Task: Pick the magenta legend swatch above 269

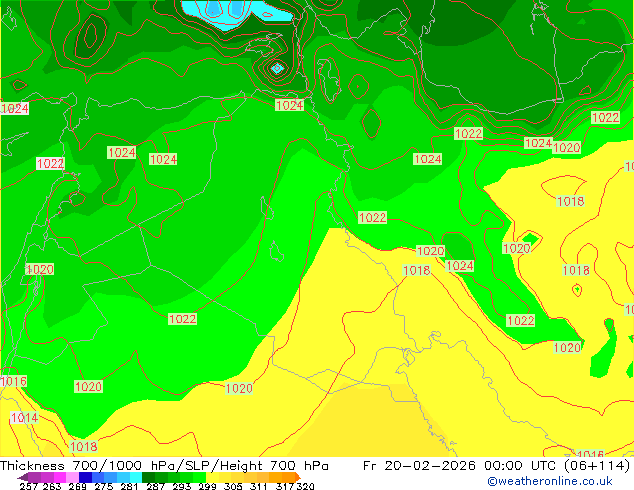Action: pyautogui.click(x=60, y=477)
